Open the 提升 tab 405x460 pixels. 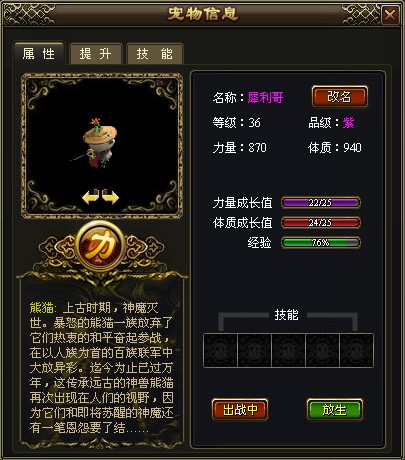click(96, 54)
